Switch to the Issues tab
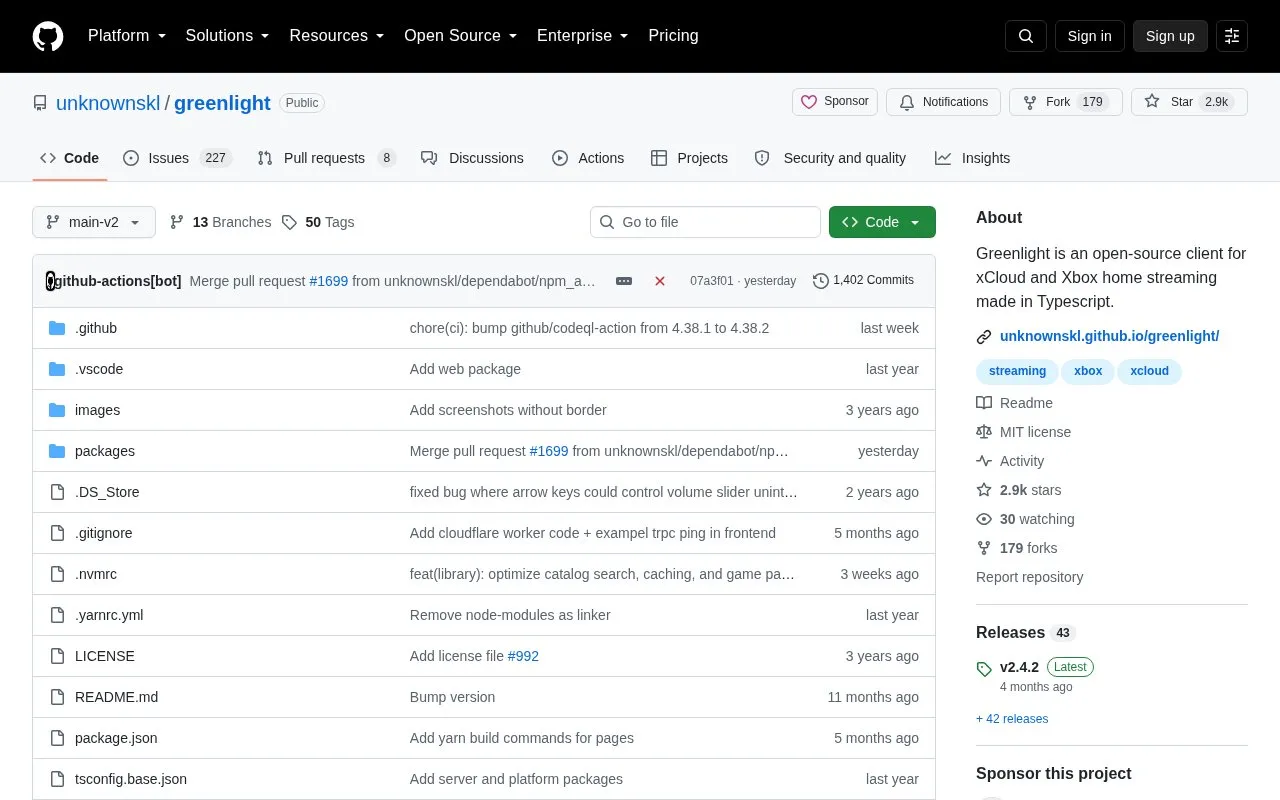This screenshot has width=1280, height=800. [177, 158]
